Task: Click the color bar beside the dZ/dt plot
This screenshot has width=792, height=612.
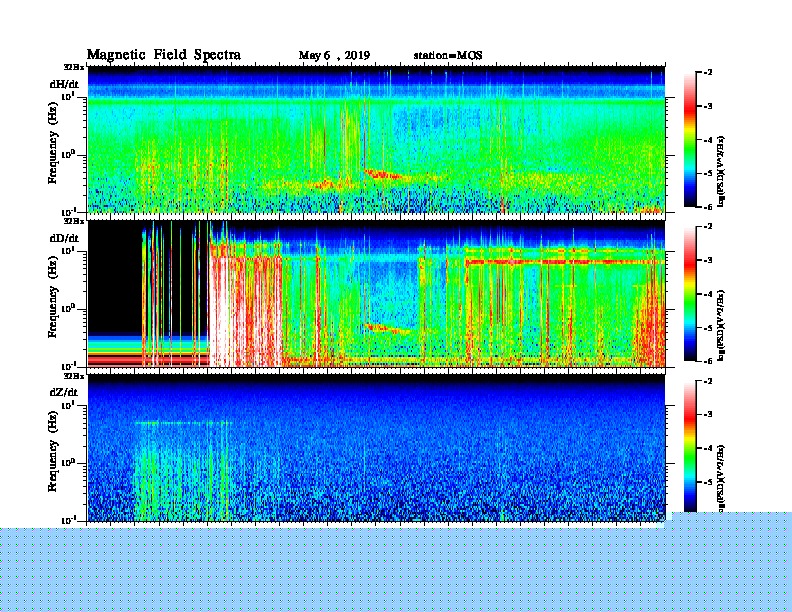Action: coord(690,446)
